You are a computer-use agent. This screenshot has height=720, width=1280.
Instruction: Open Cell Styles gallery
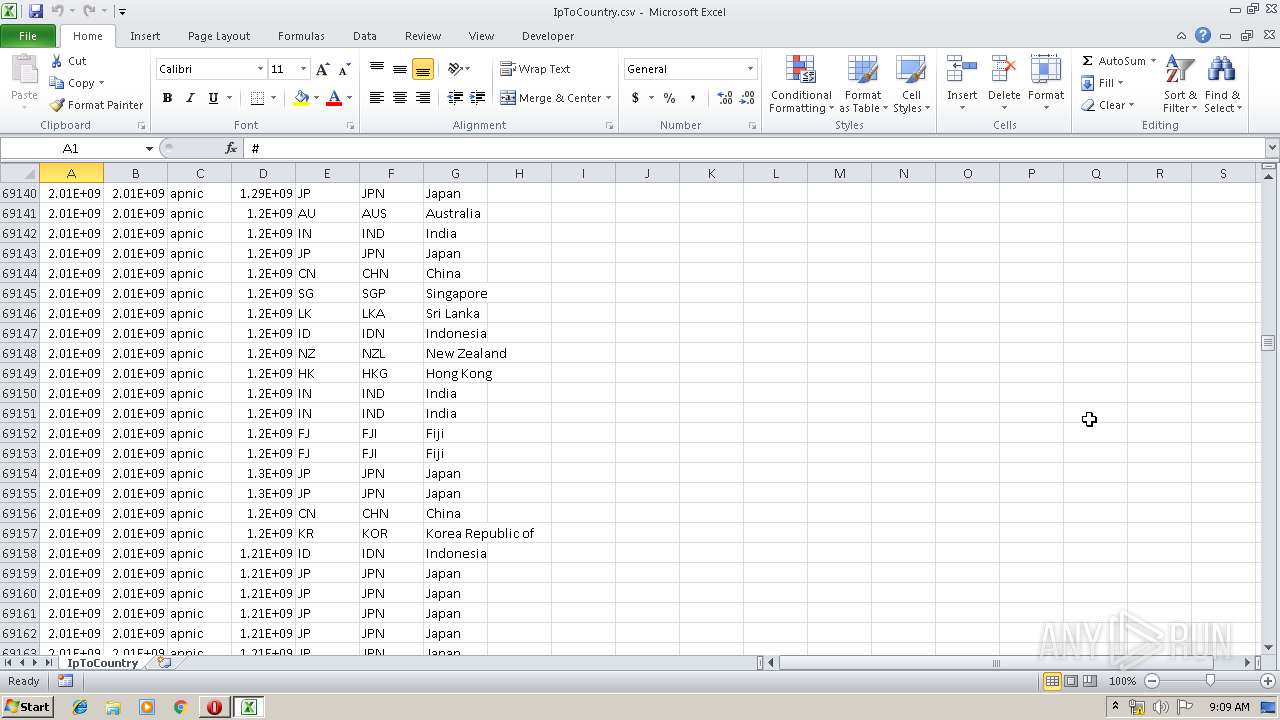[910, 85]
